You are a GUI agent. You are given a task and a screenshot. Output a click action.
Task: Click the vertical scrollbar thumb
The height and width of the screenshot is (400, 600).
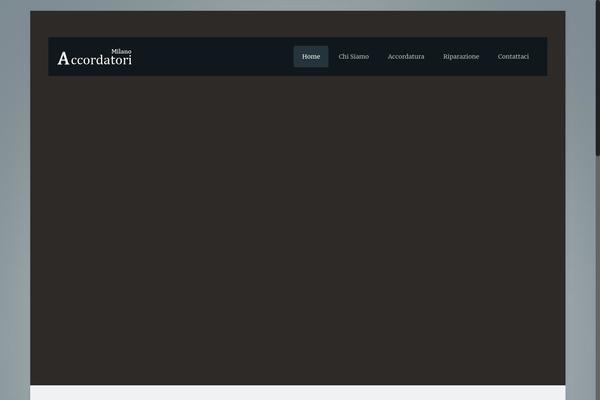(x=597, y=80)
